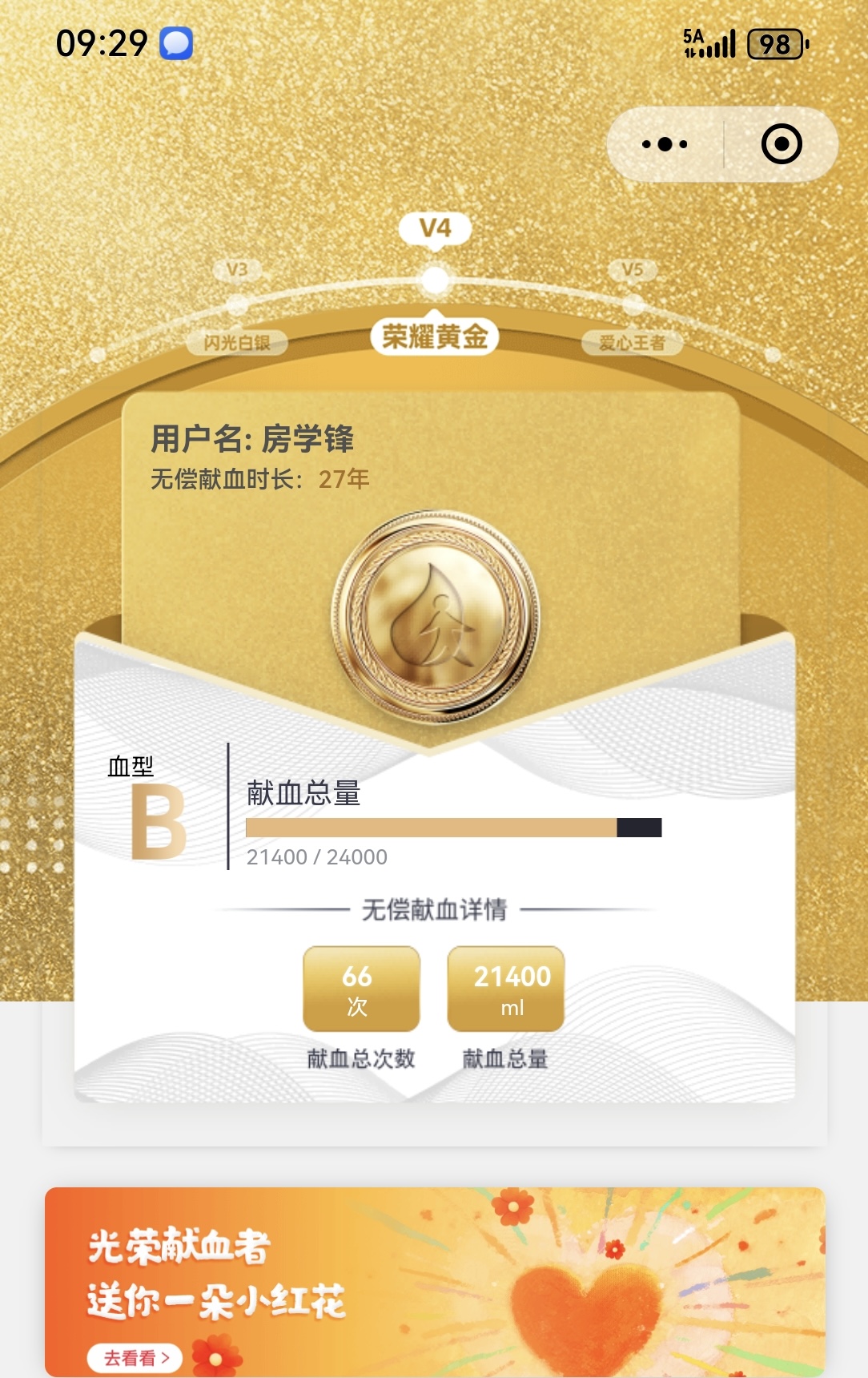Tap the gold blood-drop medal coin
868x1378 pixels.
tap(436, 616)
